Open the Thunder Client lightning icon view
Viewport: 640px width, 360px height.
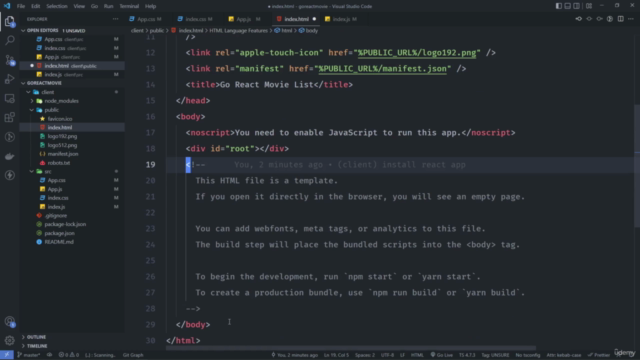point(9,175)
